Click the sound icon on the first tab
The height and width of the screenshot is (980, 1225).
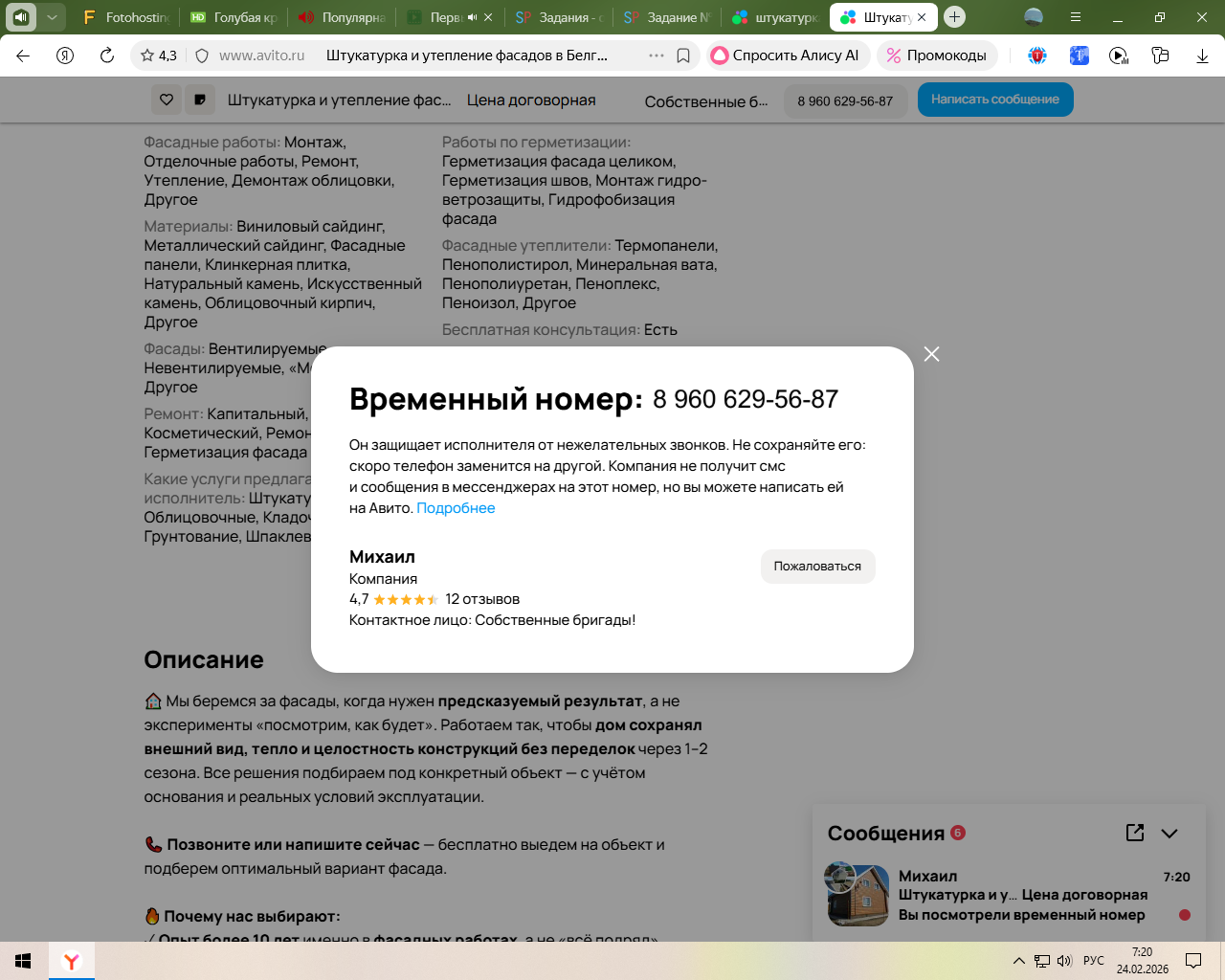coord(21,17)
